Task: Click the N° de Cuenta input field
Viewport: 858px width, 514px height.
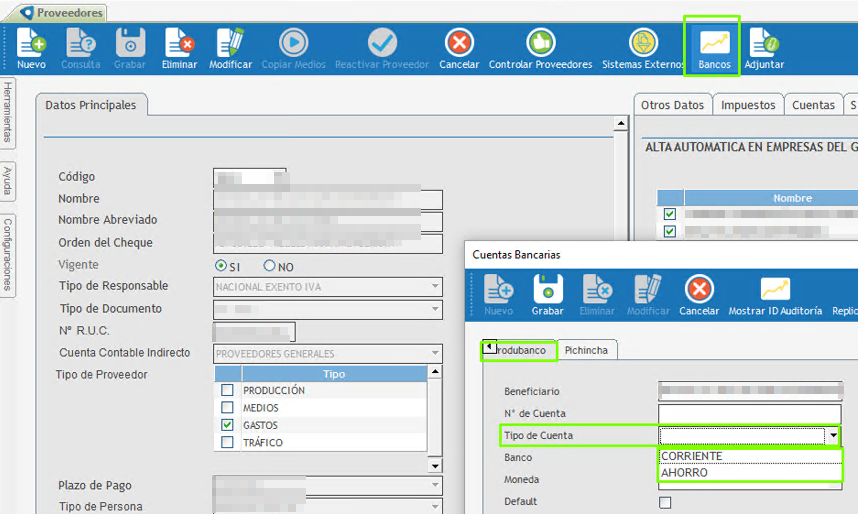Action: (750, 413)
